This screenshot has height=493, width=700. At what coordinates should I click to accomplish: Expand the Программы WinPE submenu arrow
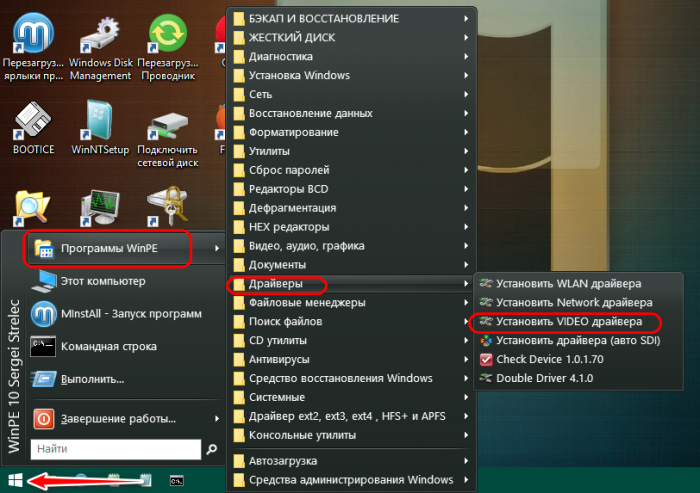[x=217, y=248]
